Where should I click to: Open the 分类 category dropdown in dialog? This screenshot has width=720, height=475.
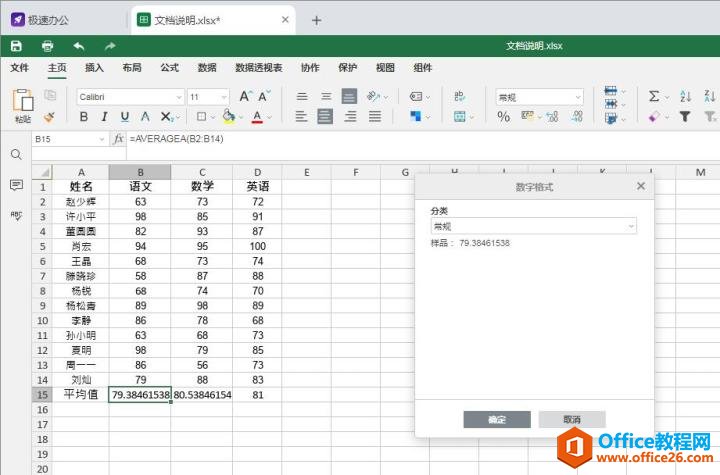coord(534,226)
